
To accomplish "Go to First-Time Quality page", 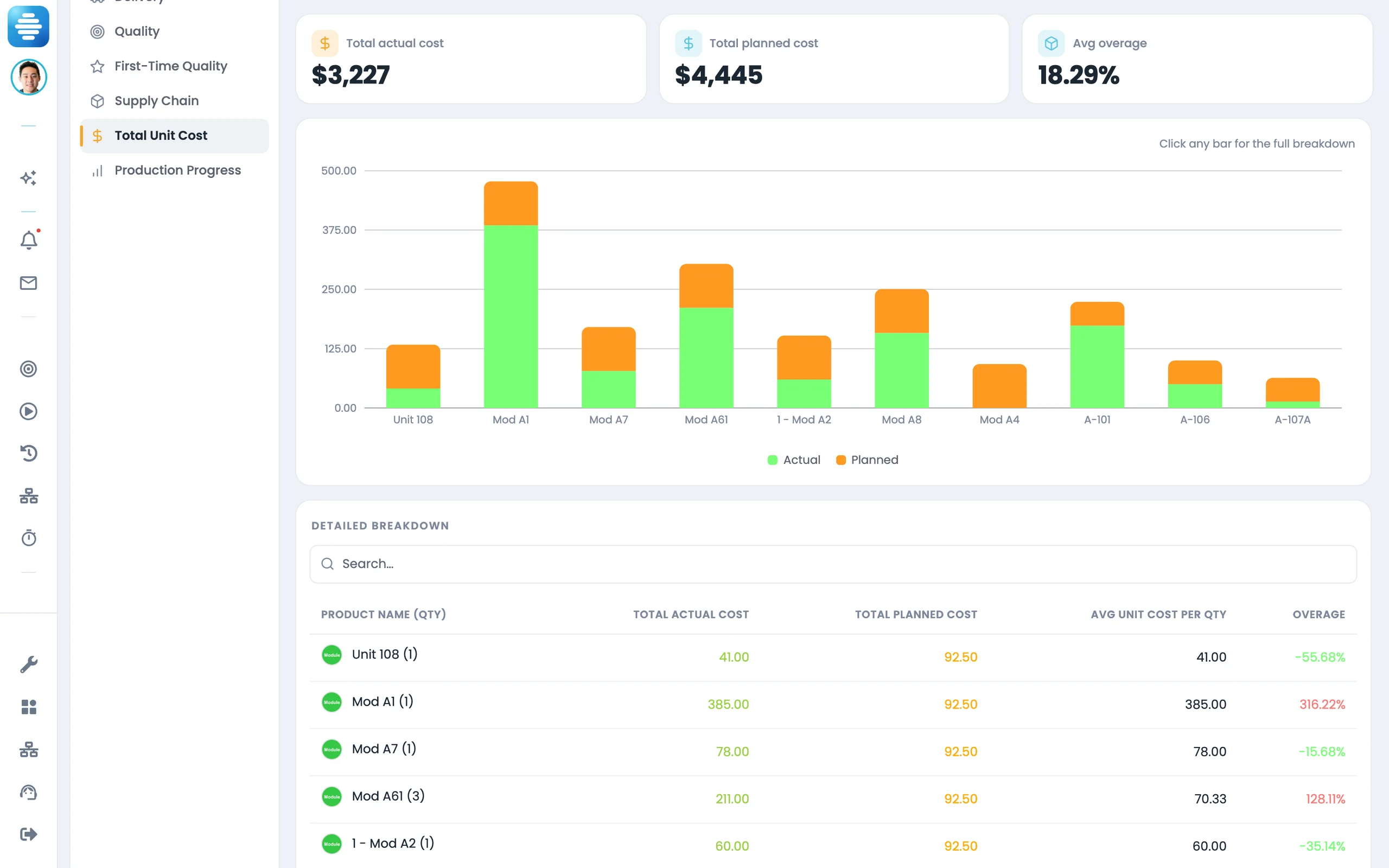I will pyautogui.click(x=175, y=66).
